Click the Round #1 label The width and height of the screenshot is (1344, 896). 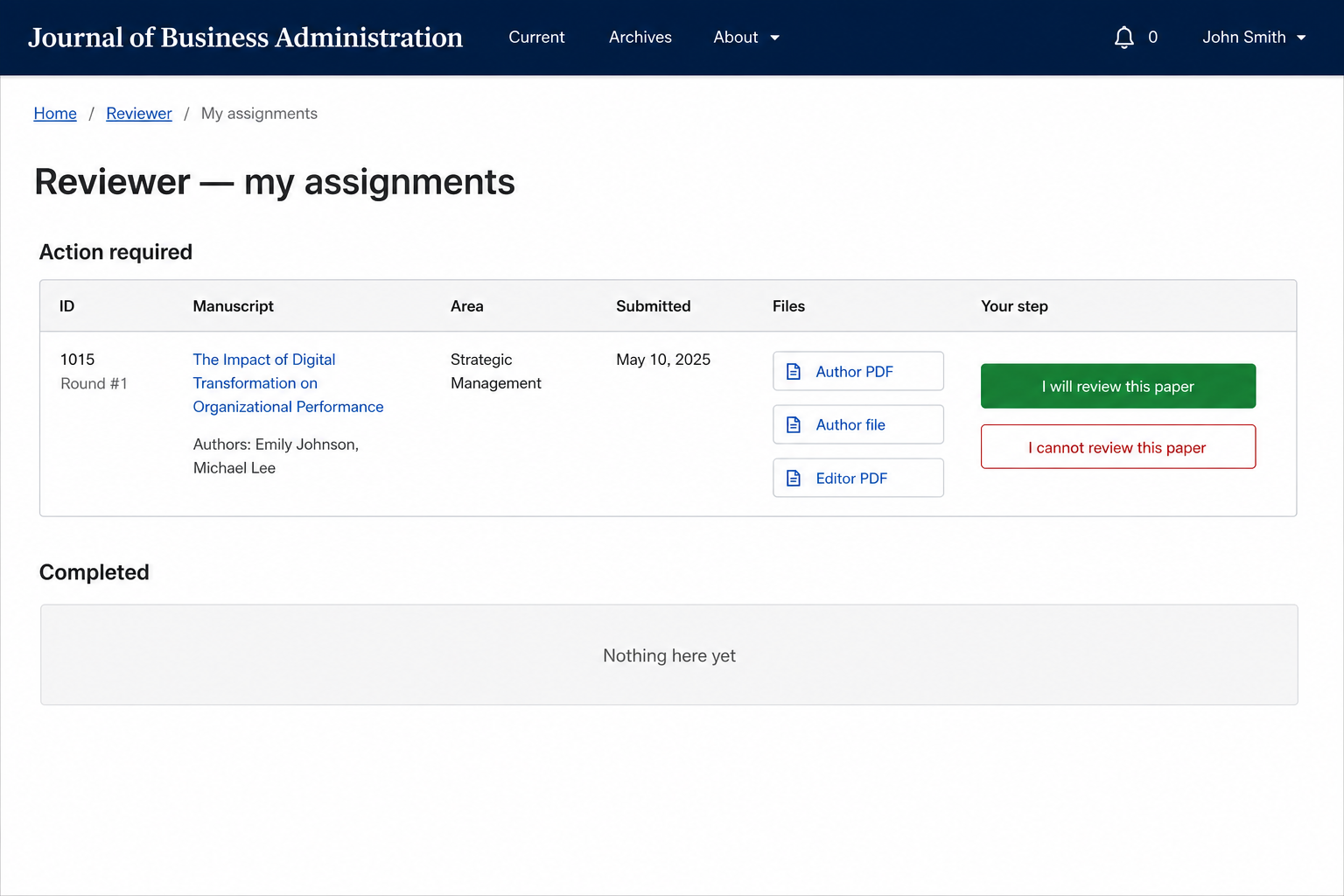point(94,383)
